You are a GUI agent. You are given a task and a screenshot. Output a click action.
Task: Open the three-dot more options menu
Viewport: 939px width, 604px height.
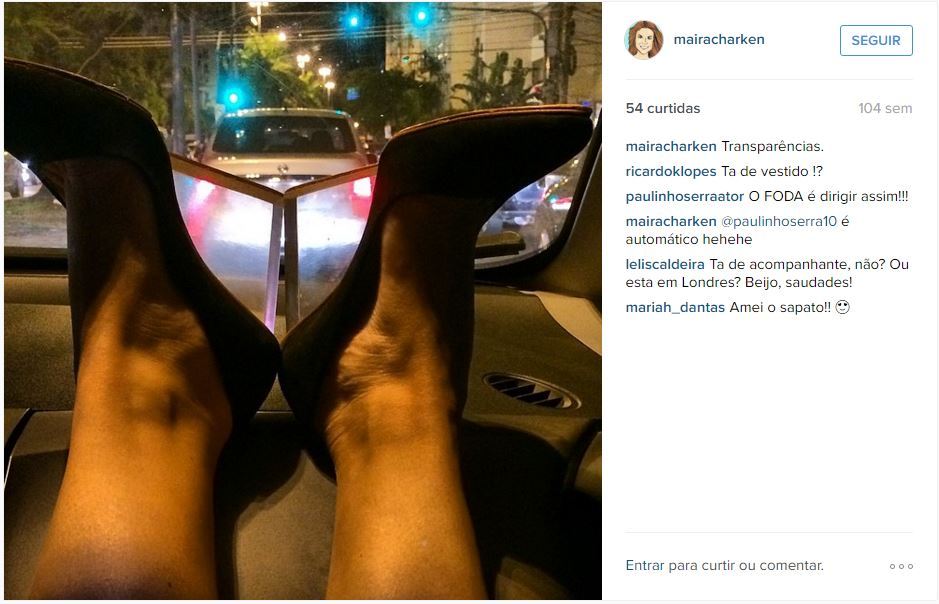901,566
